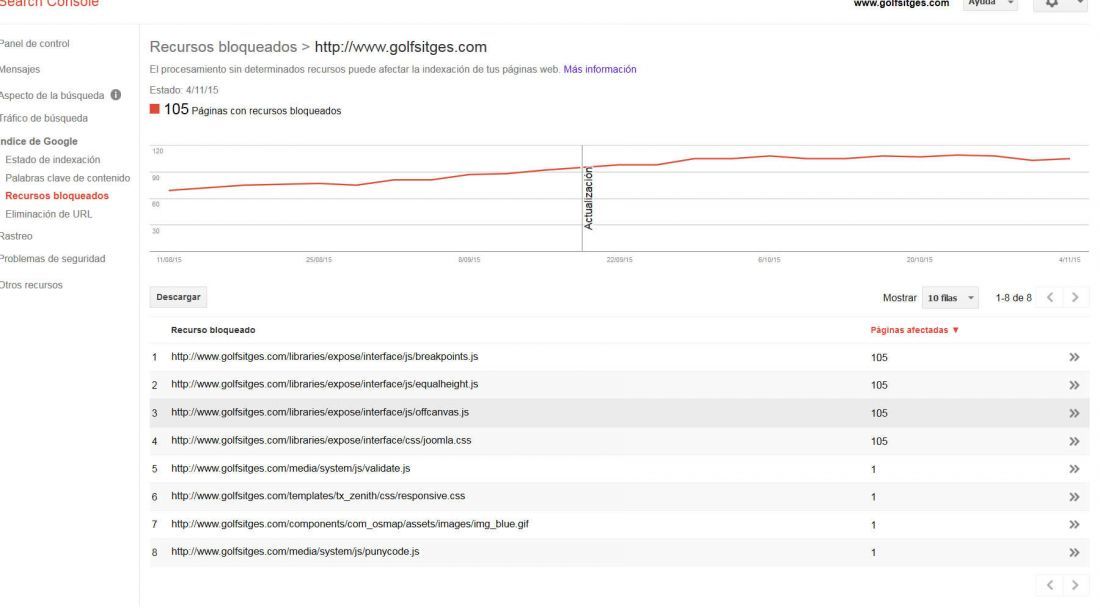The height and width of the screenshot is (611, 1100).
Task: Open details arrow for equalheight.js row
Action: 1073,385
